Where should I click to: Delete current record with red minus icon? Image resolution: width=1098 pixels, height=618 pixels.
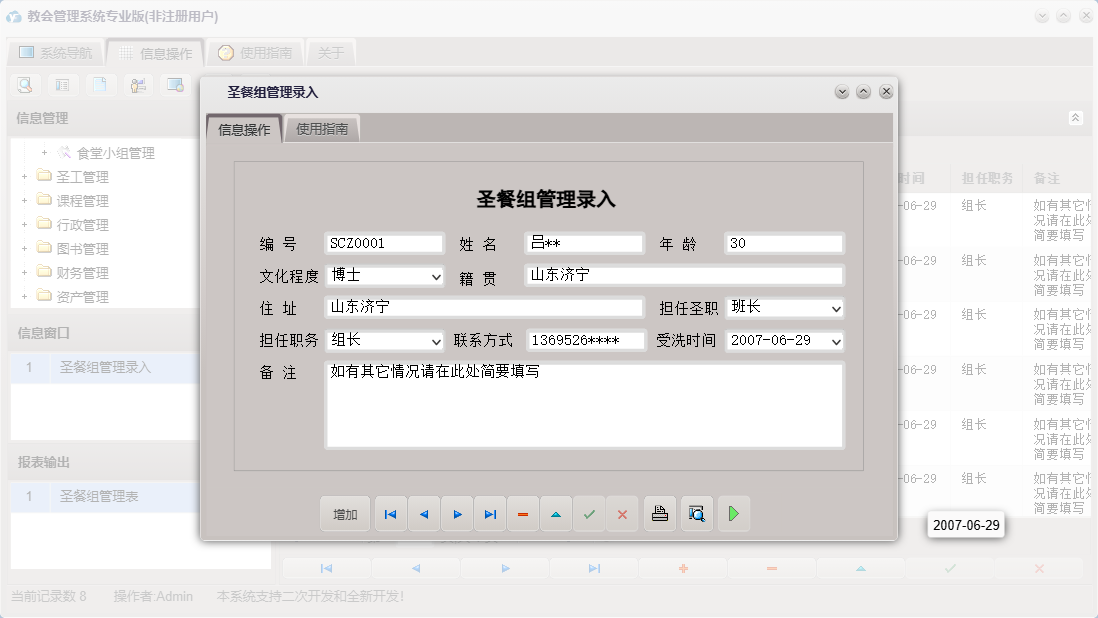coord(523,513)
